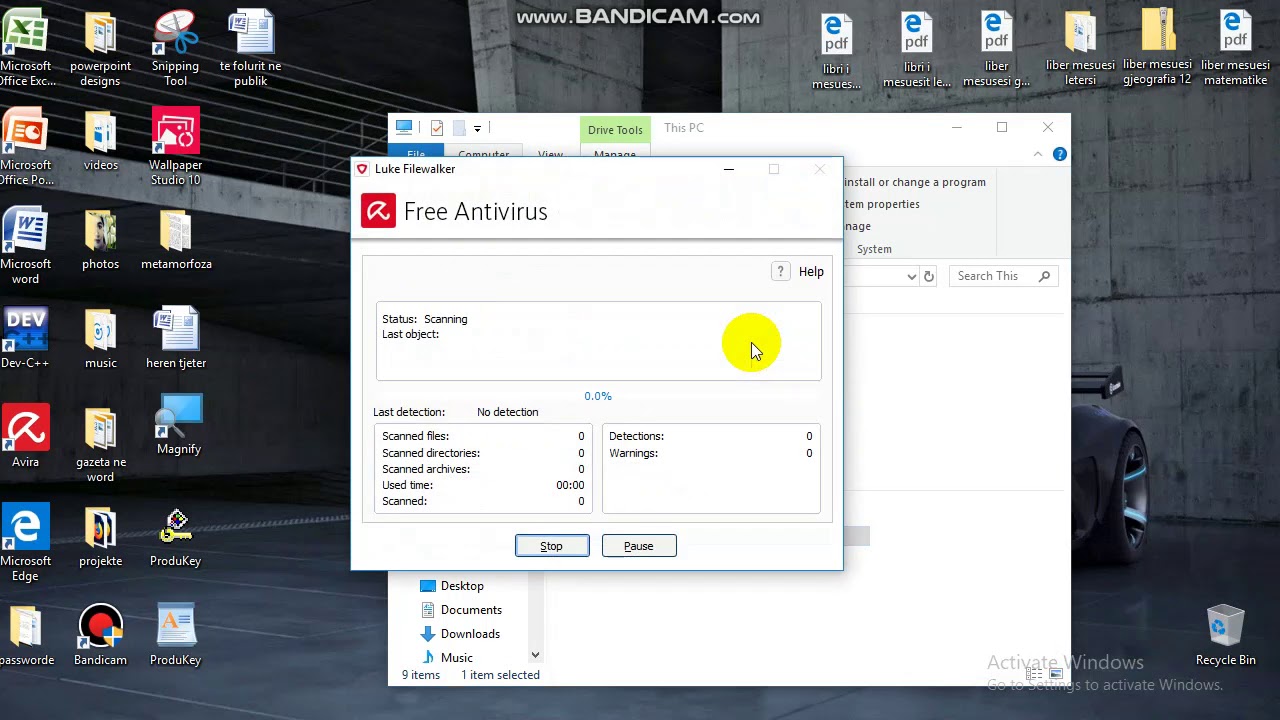1280x720 pixels.
Task: Switch Explorer to large icons view
Action: click(x=1054, y=675)
